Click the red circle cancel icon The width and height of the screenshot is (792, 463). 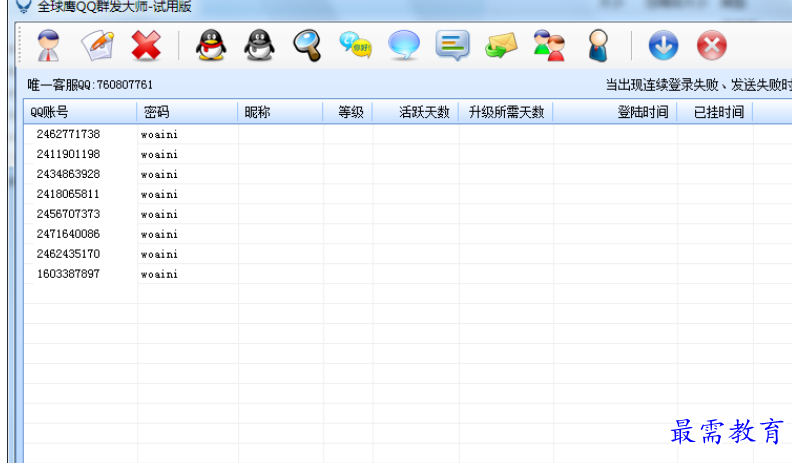(712, 45)
